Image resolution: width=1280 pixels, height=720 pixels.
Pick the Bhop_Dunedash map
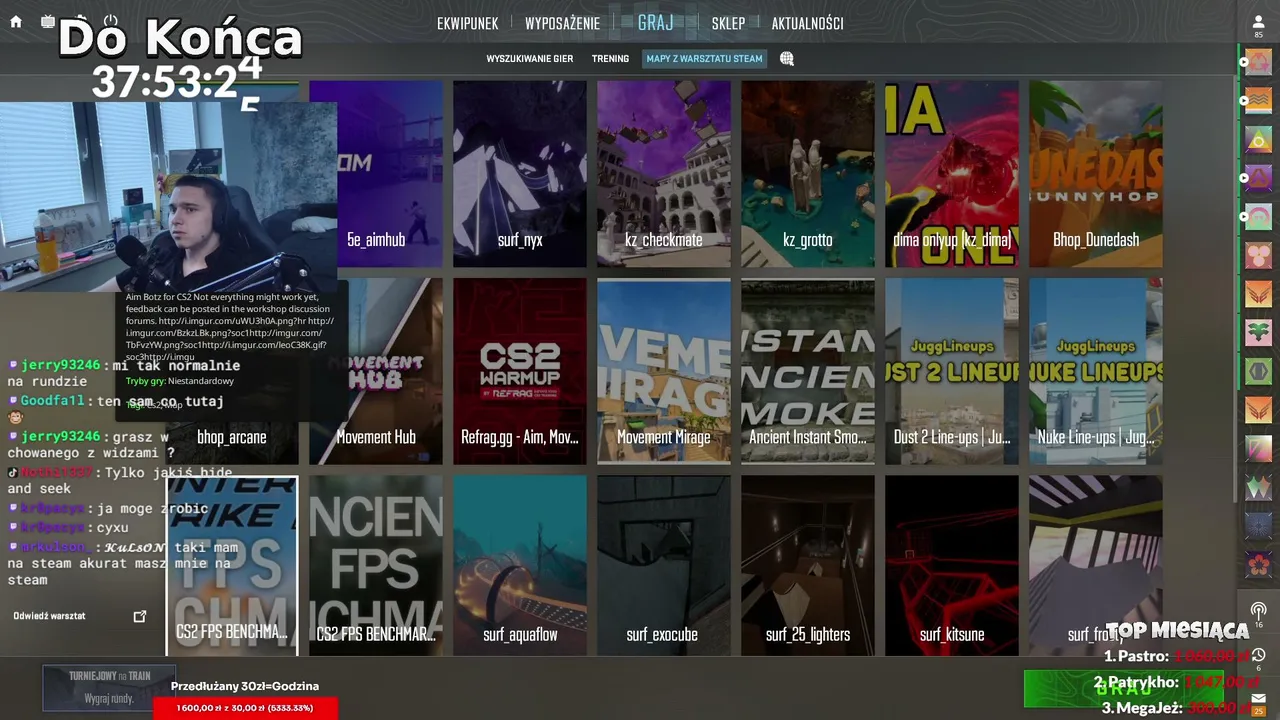(x=1096, y=174)
